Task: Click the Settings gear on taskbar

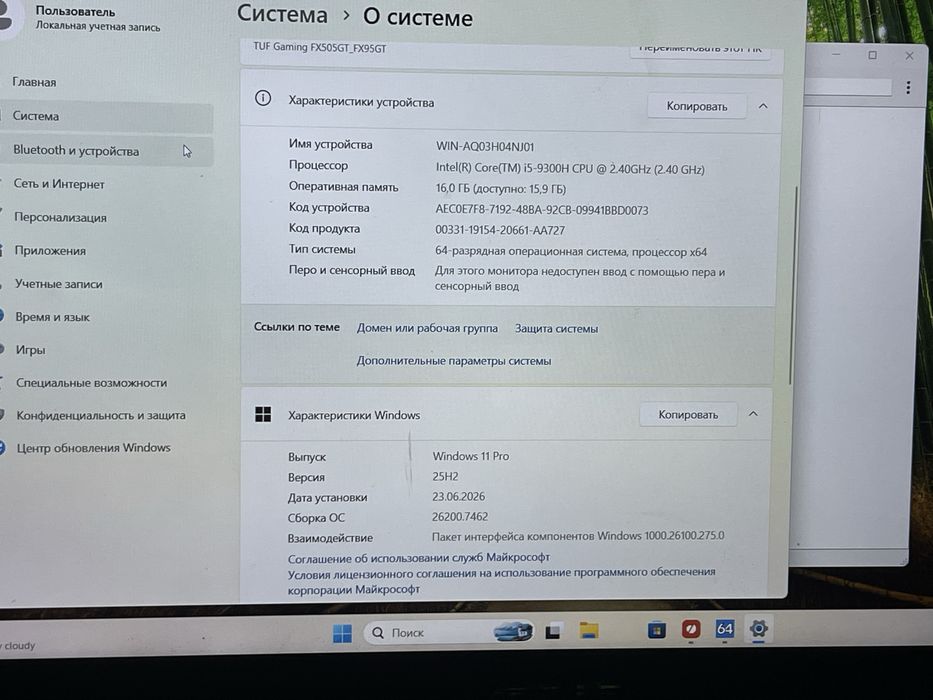Action: click(758, 629)
